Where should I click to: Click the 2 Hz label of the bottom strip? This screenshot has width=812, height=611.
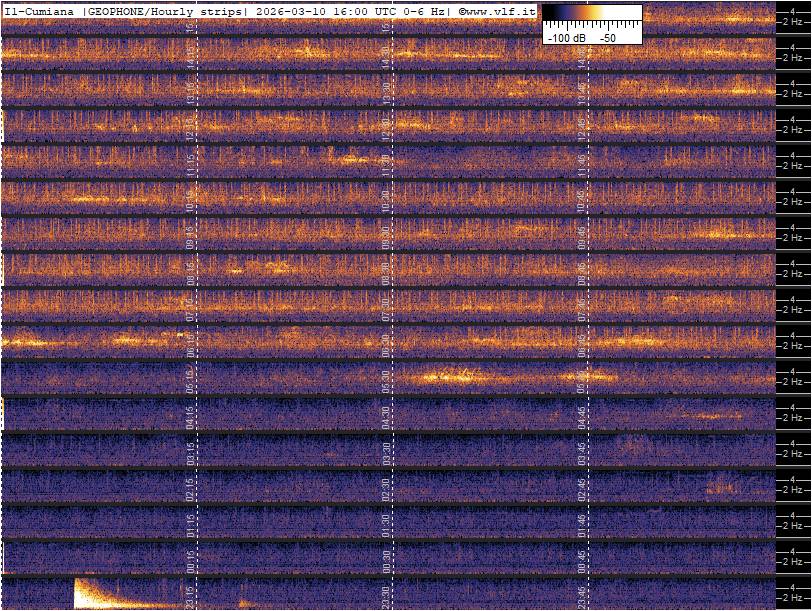point(794,598)
